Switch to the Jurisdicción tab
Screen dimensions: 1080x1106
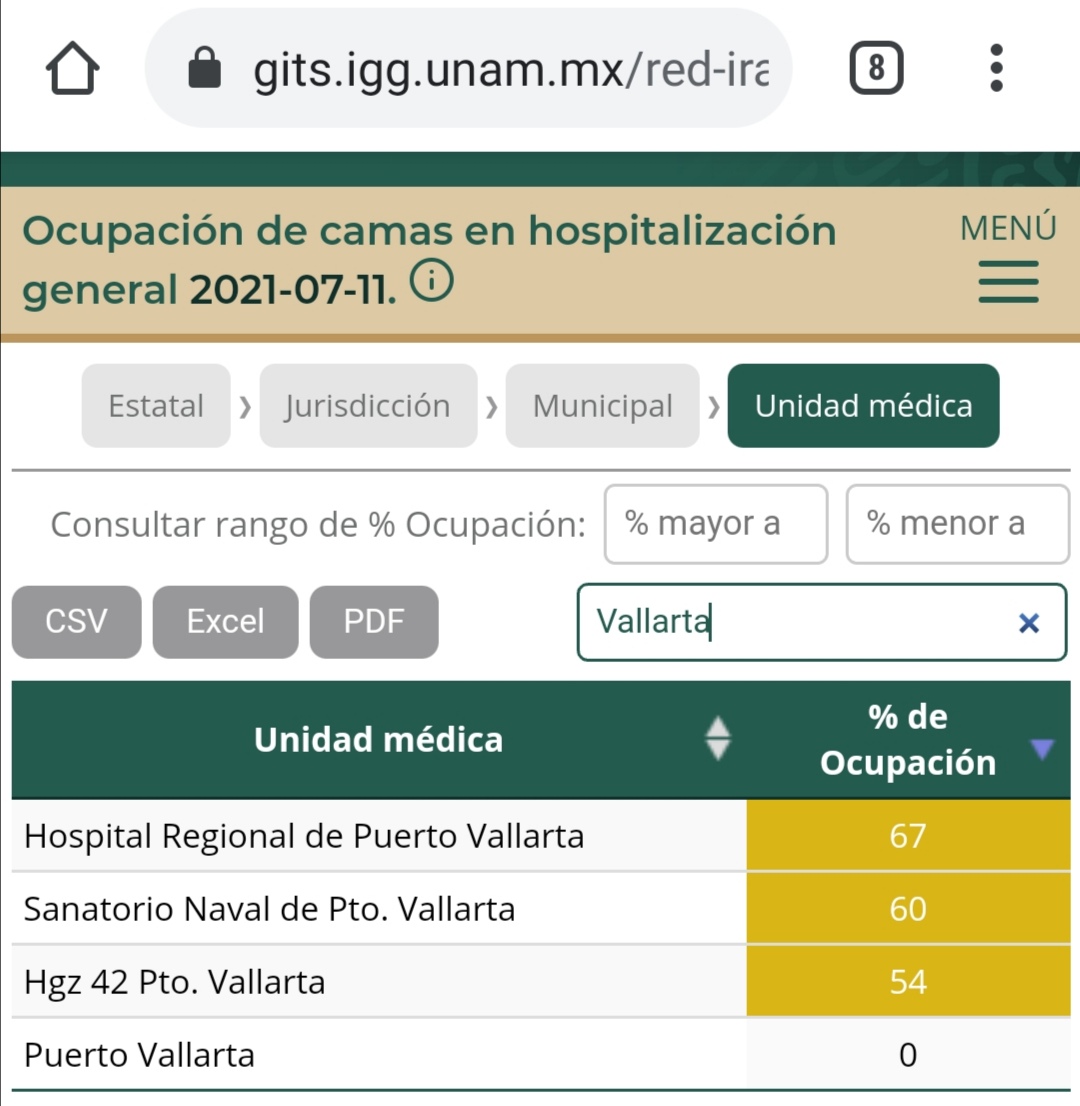[368, 406]
